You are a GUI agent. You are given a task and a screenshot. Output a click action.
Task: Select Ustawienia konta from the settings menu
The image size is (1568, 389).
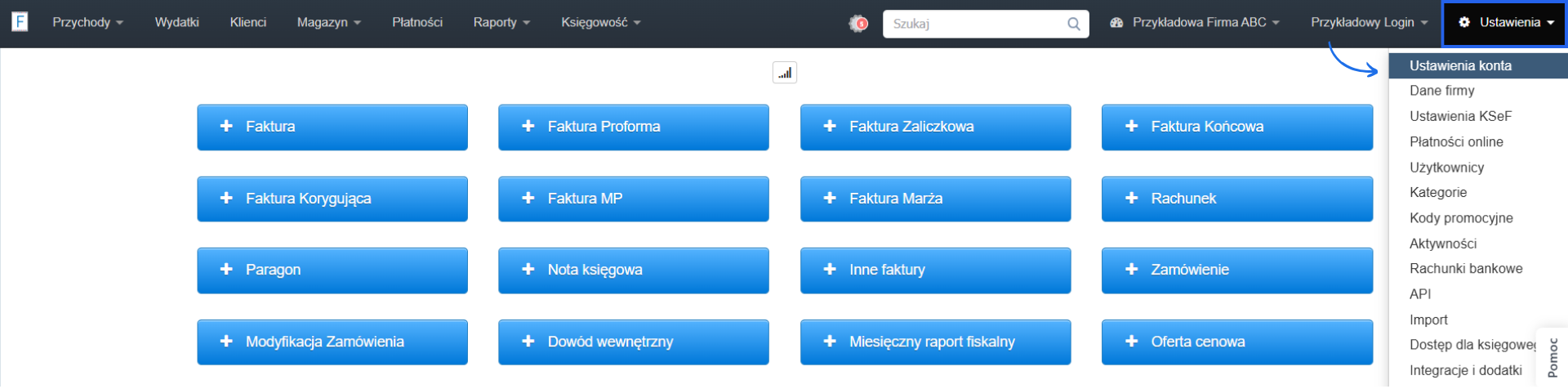coord(1477,66)
